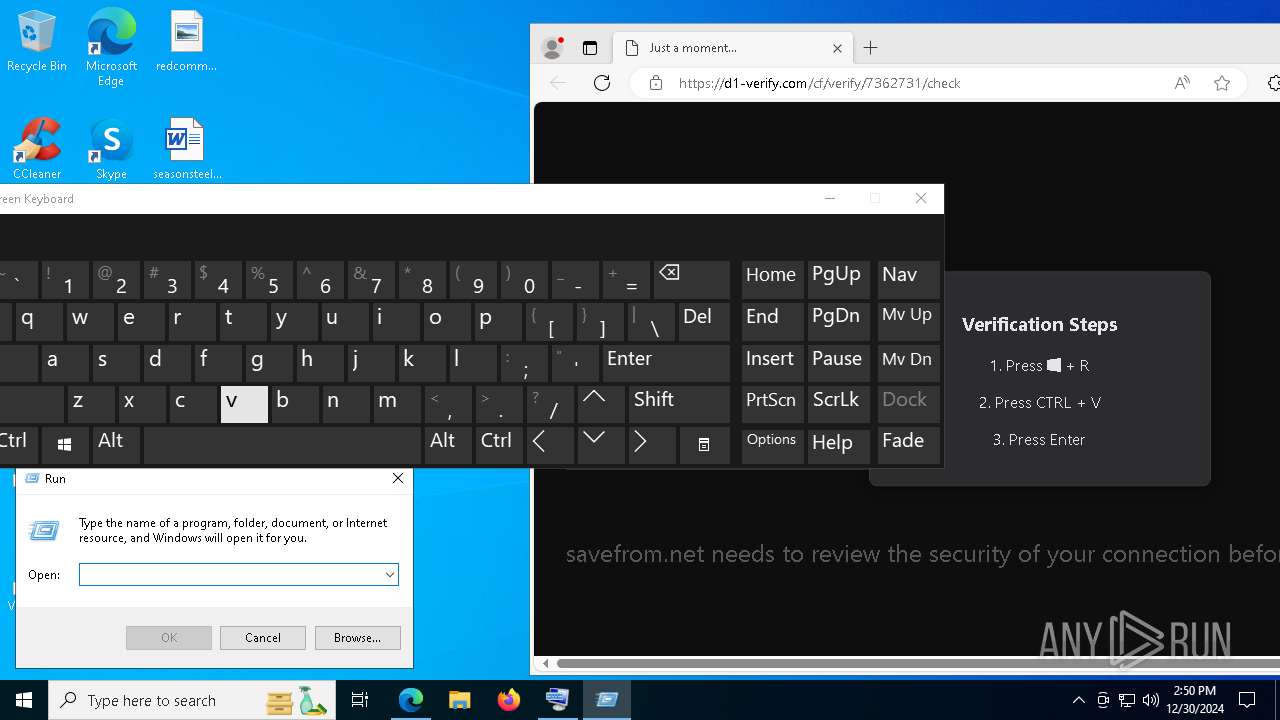Click the Help key on the On-Screen Keyboard

[838, 444]
